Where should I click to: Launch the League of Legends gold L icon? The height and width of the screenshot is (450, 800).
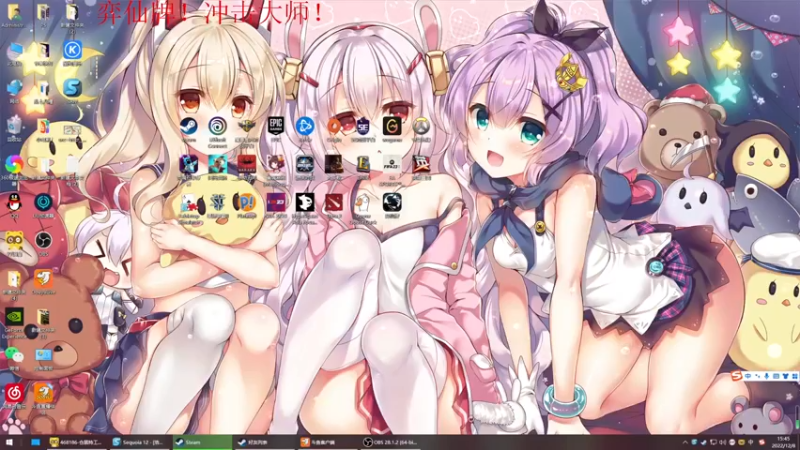[x=363, y=166]
